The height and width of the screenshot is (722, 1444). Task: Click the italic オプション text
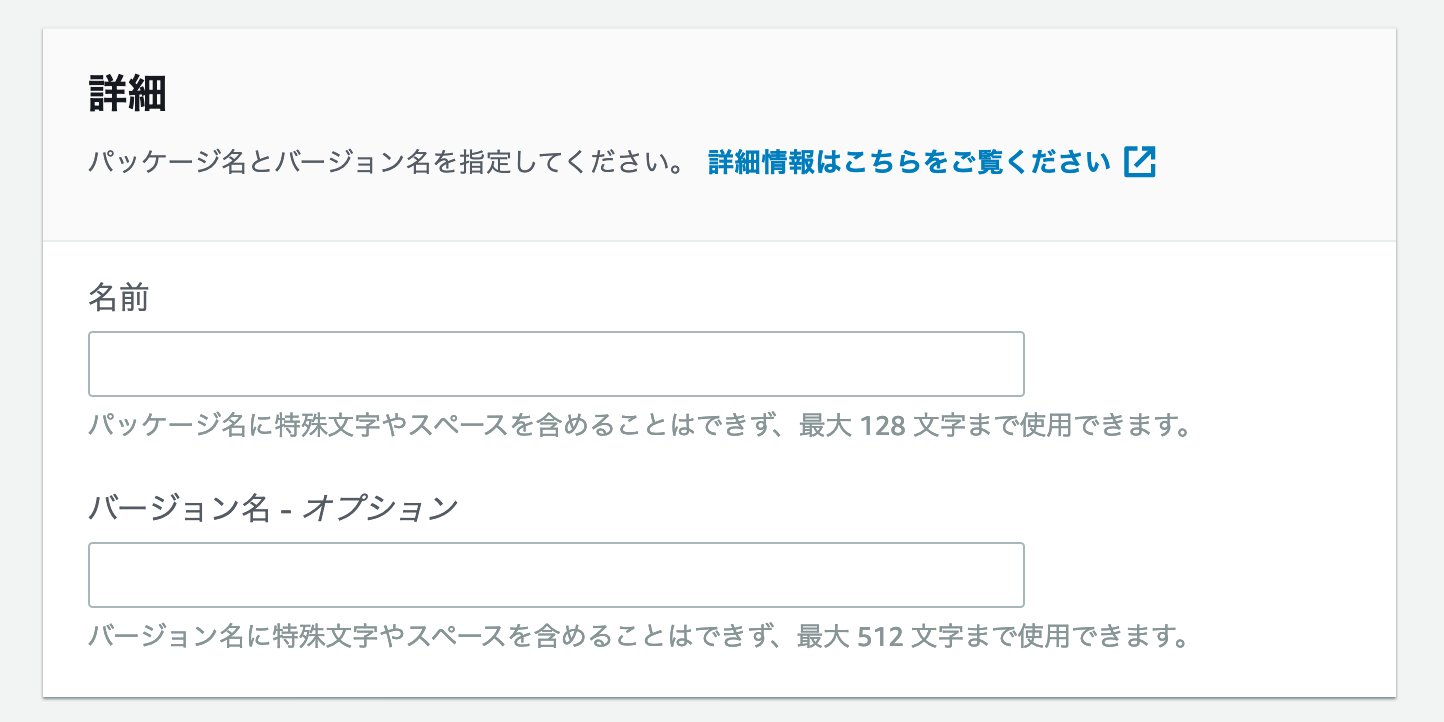coord(380,509)
